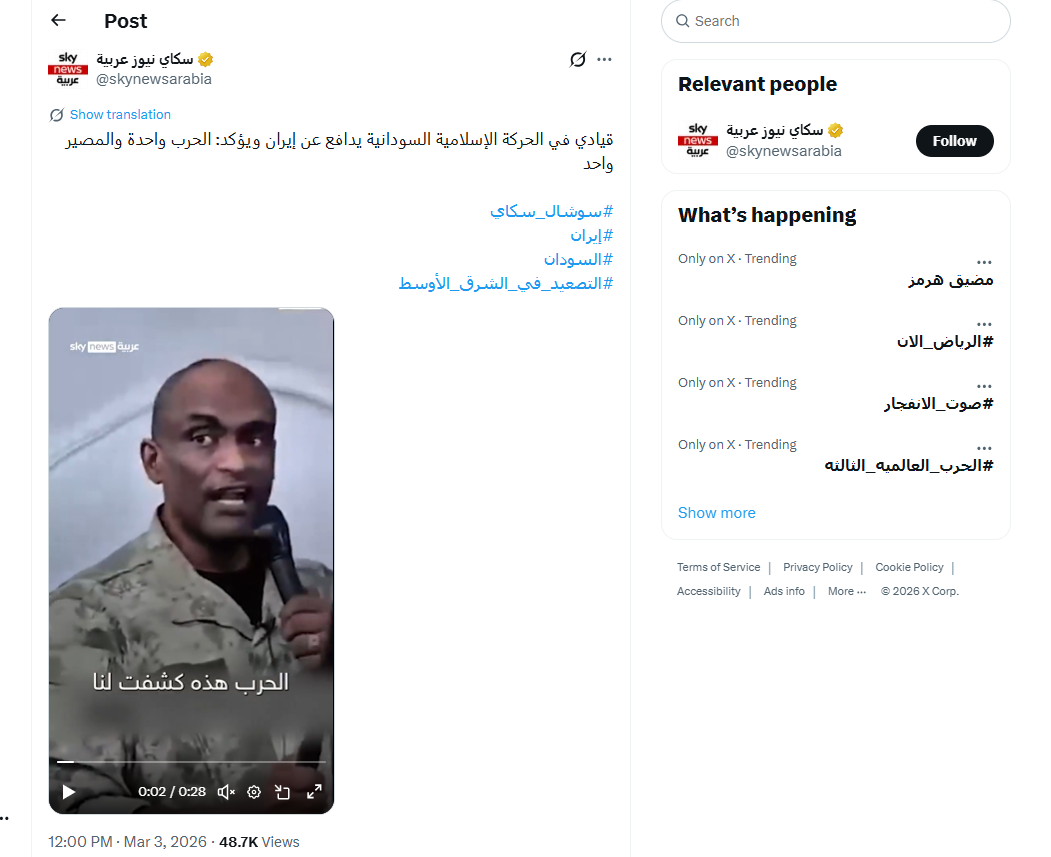Play the video with the play button
This screenshot has height=857, width=1051.
tap(68, 792)
